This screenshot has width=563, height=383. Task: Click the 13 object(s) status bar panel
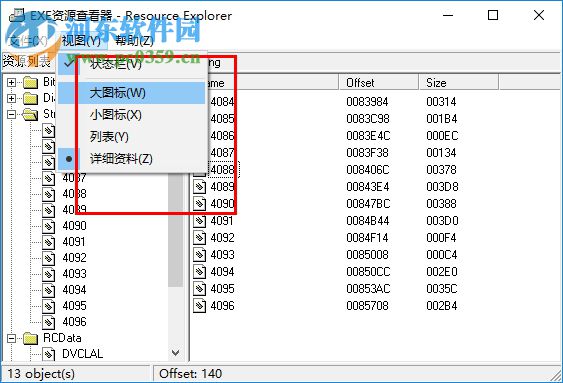[x=76, y=374]
